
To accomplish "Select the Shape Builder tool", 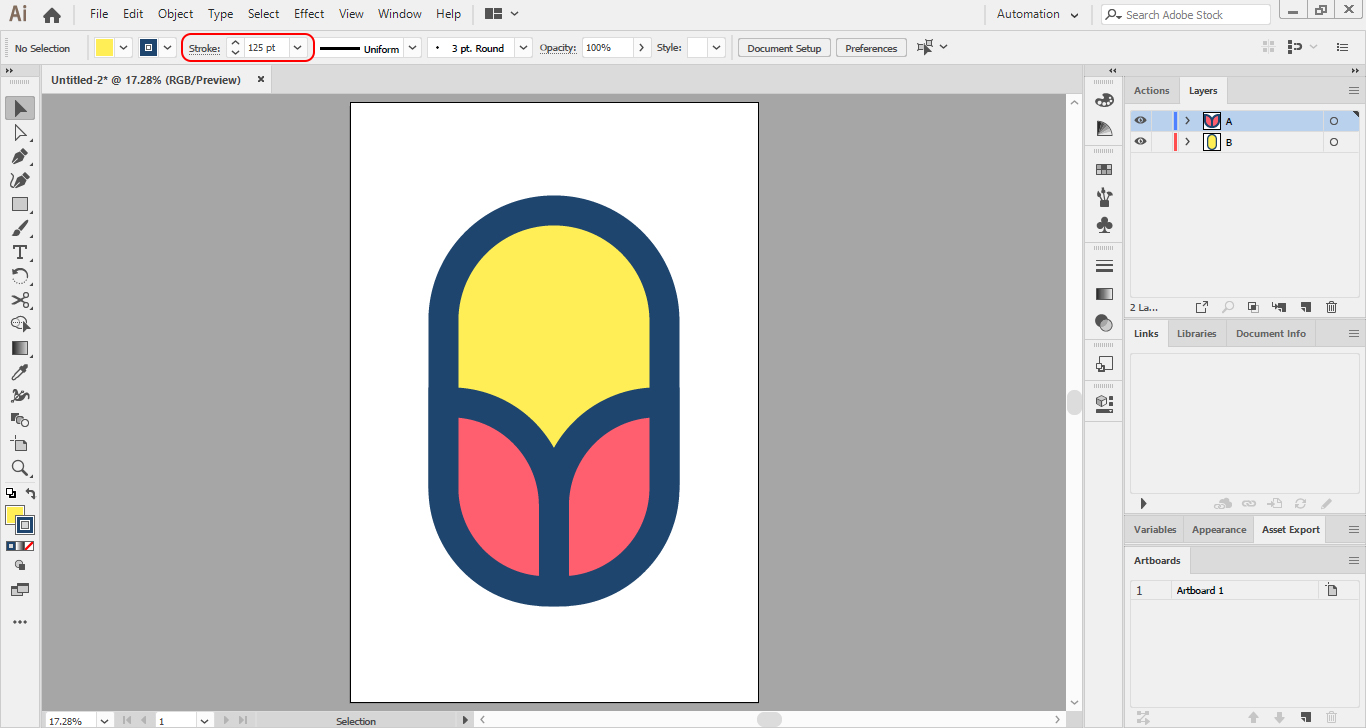I will [x=20, y=324].
